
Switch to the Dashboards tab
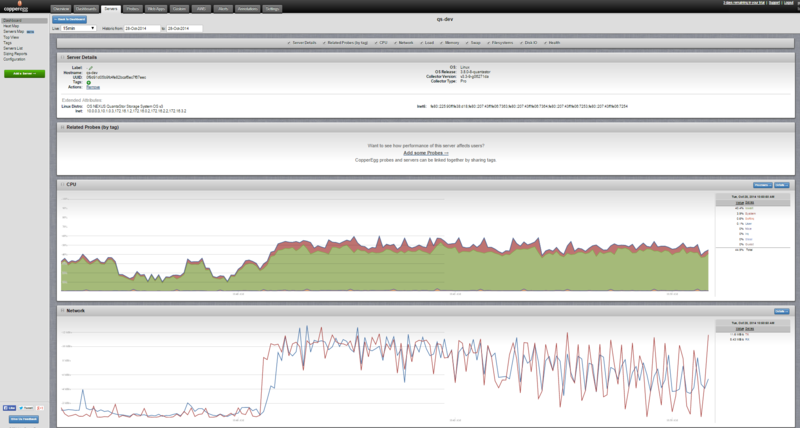point(86,9)
